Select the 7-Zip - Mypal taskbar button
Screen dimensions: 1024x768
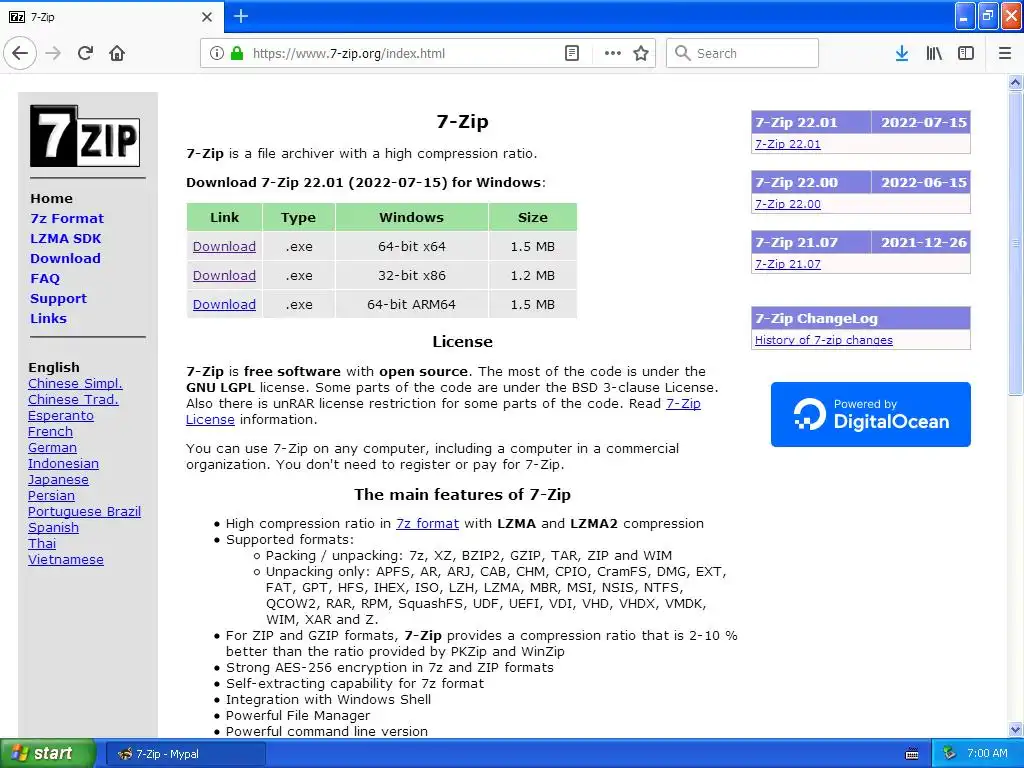tap(185, 754)
